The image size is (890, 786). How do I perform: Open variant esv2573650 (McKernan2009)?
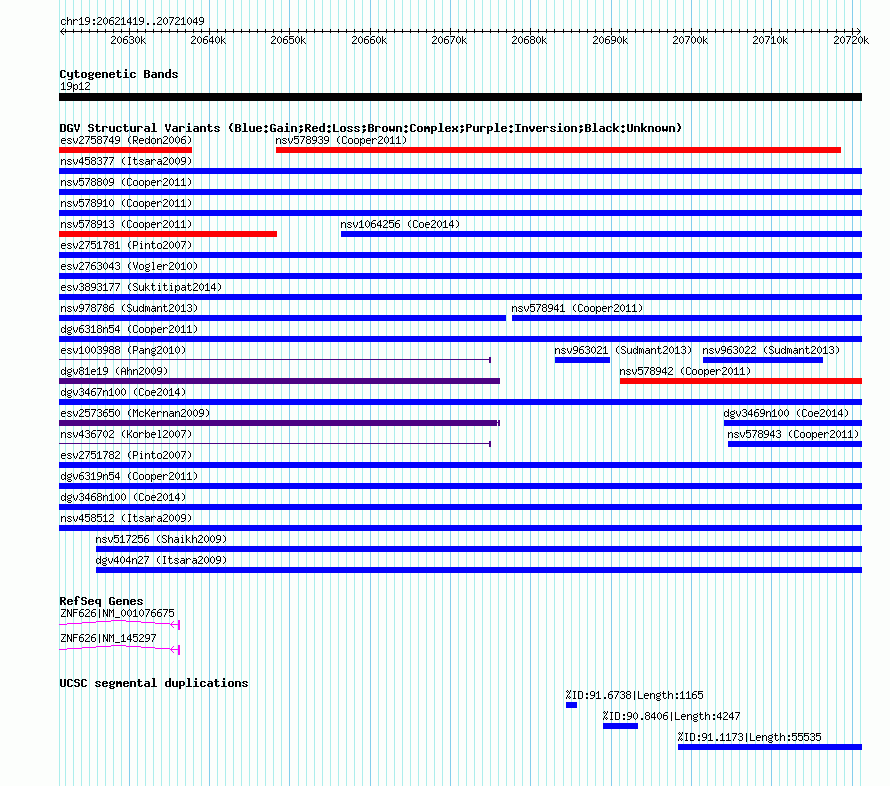[x=135, y=413]
